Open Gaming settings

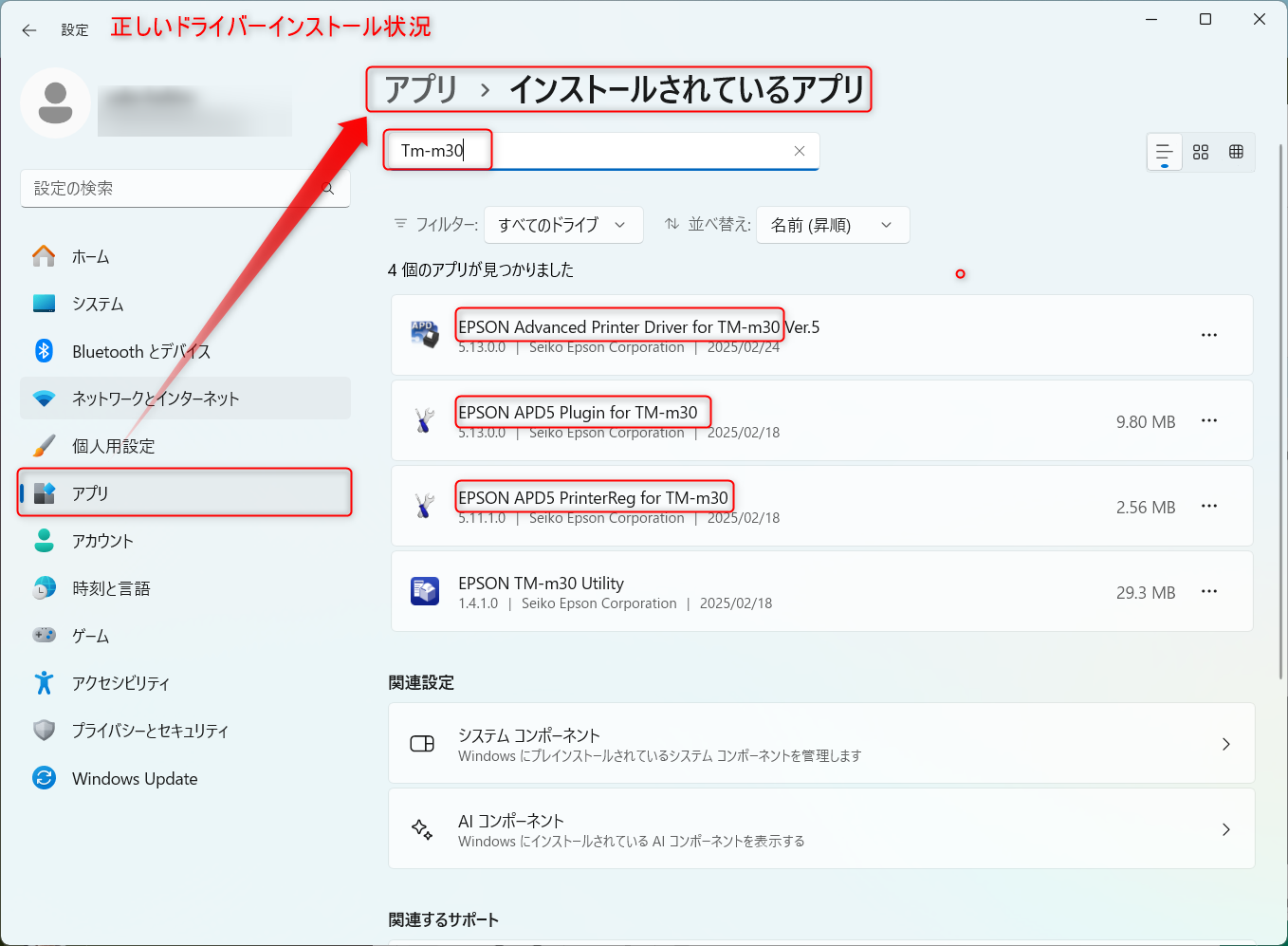tap(185, 636)
